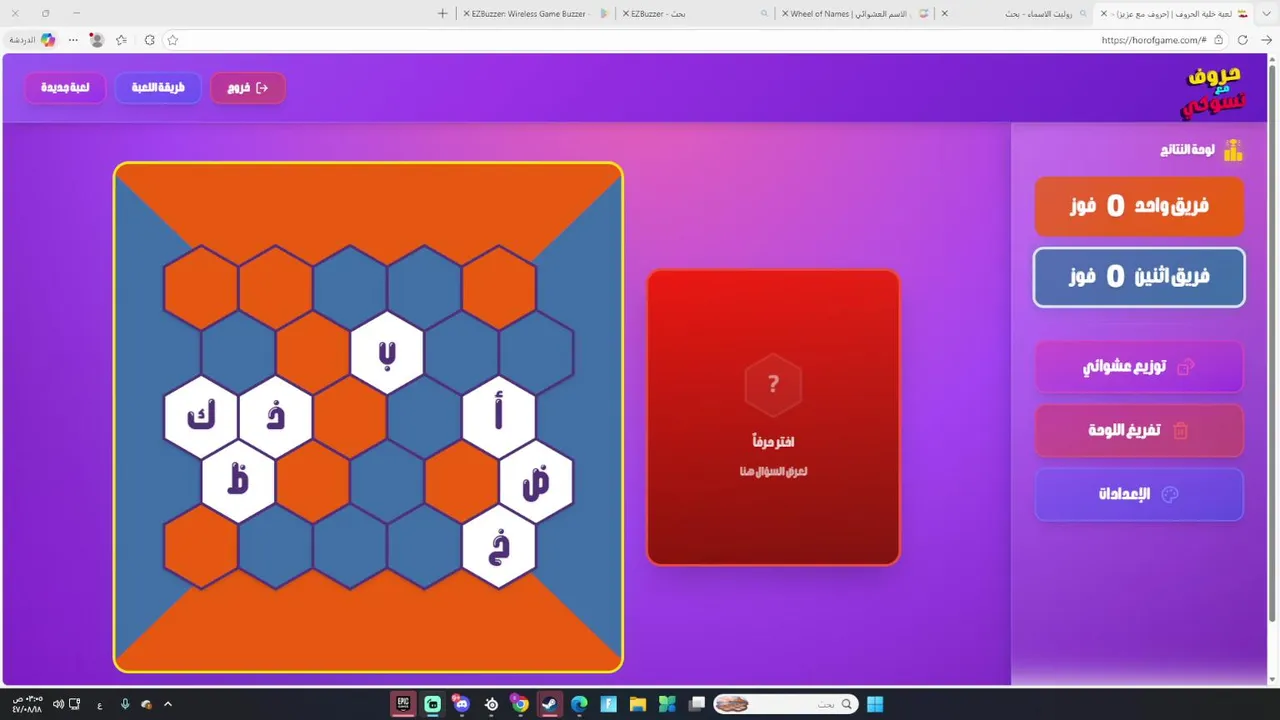The image size is (1280, 720).
Task: Open the browser three-dots menu
Action: point(73,40)
